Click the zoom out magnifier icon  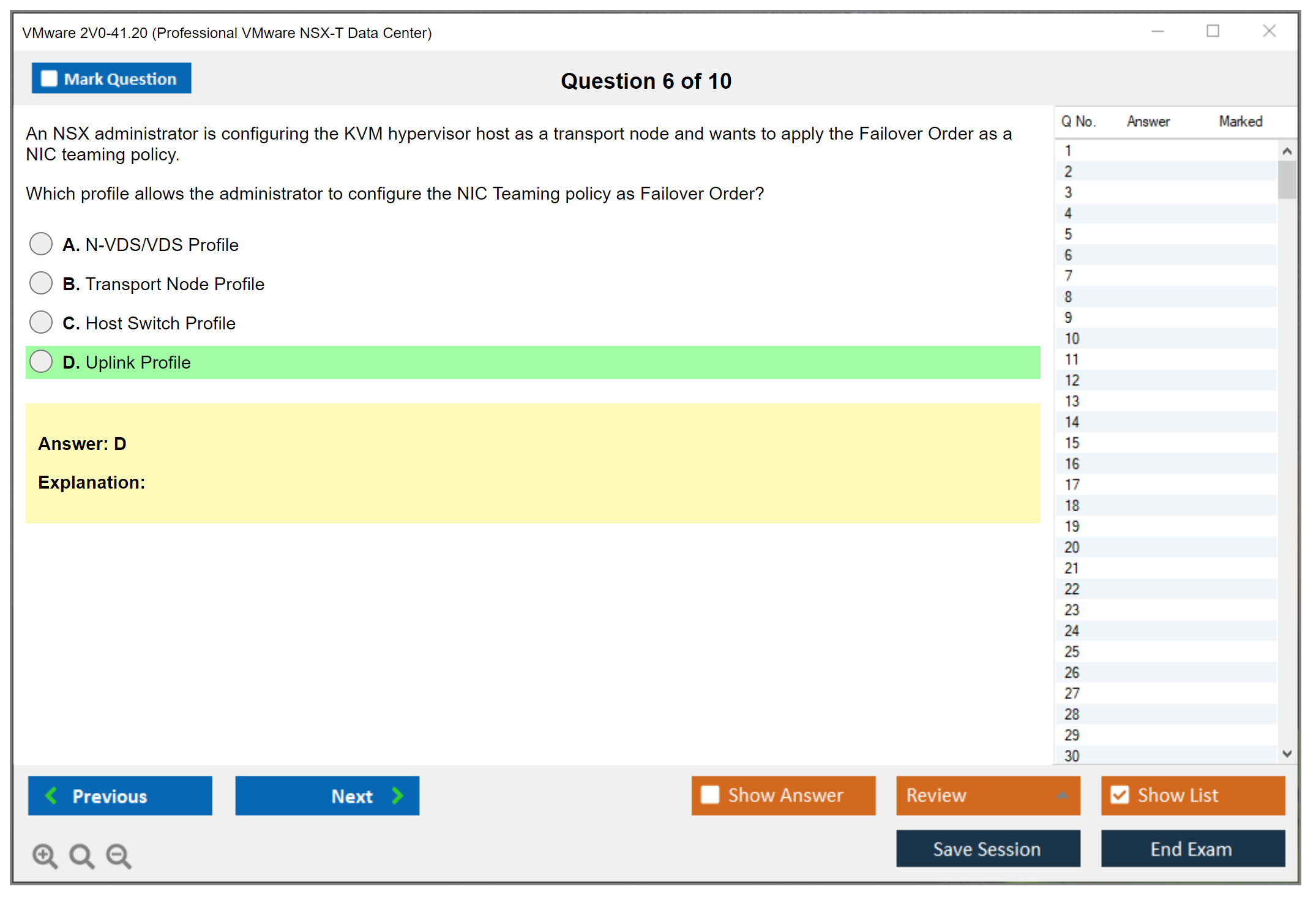click(118, 855)
